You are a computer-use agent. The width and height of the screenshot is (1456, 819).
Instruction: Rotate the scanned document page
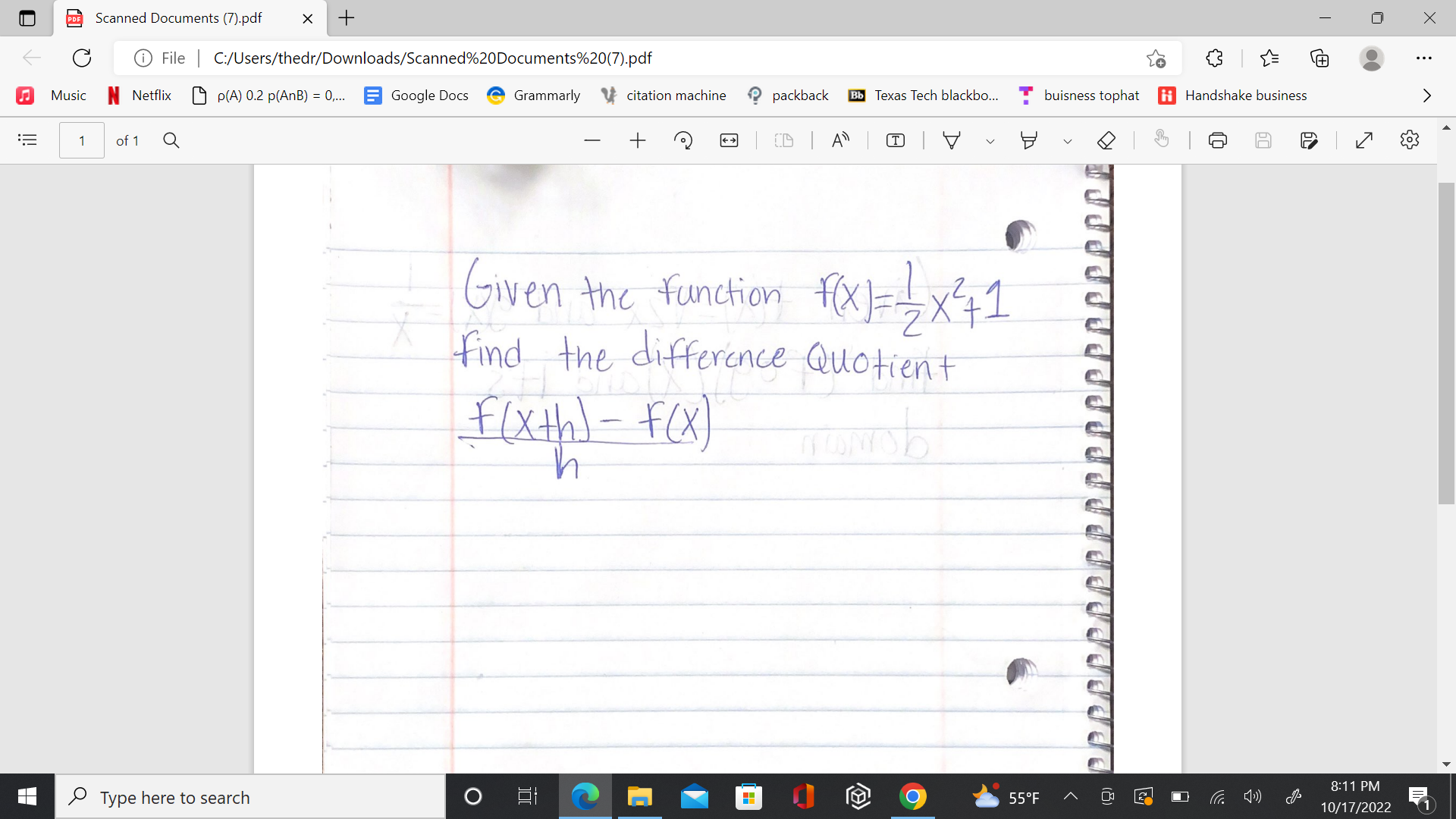[683, 140]
